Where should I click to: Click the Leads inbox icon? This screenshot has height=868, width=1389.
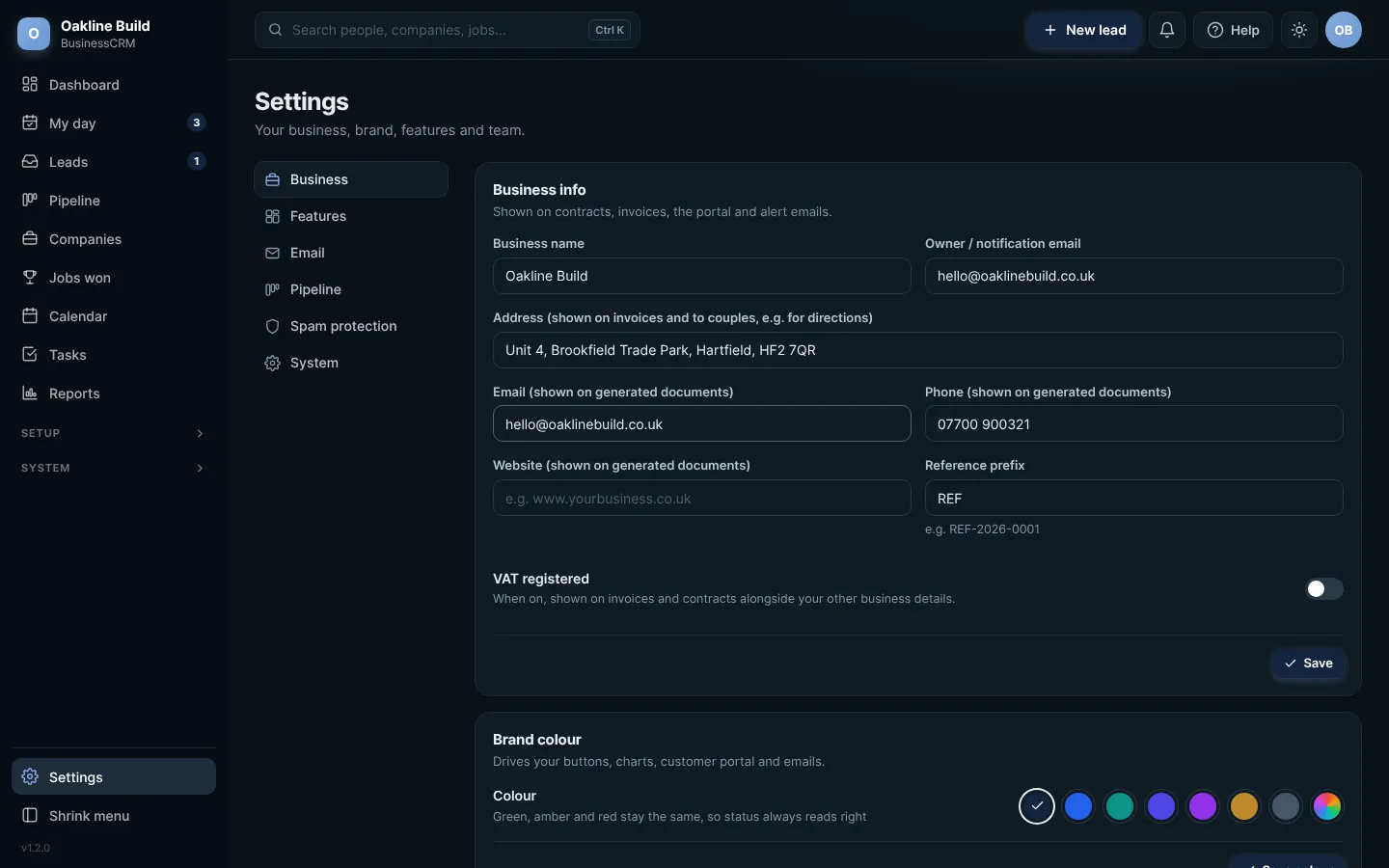(30, 161)
